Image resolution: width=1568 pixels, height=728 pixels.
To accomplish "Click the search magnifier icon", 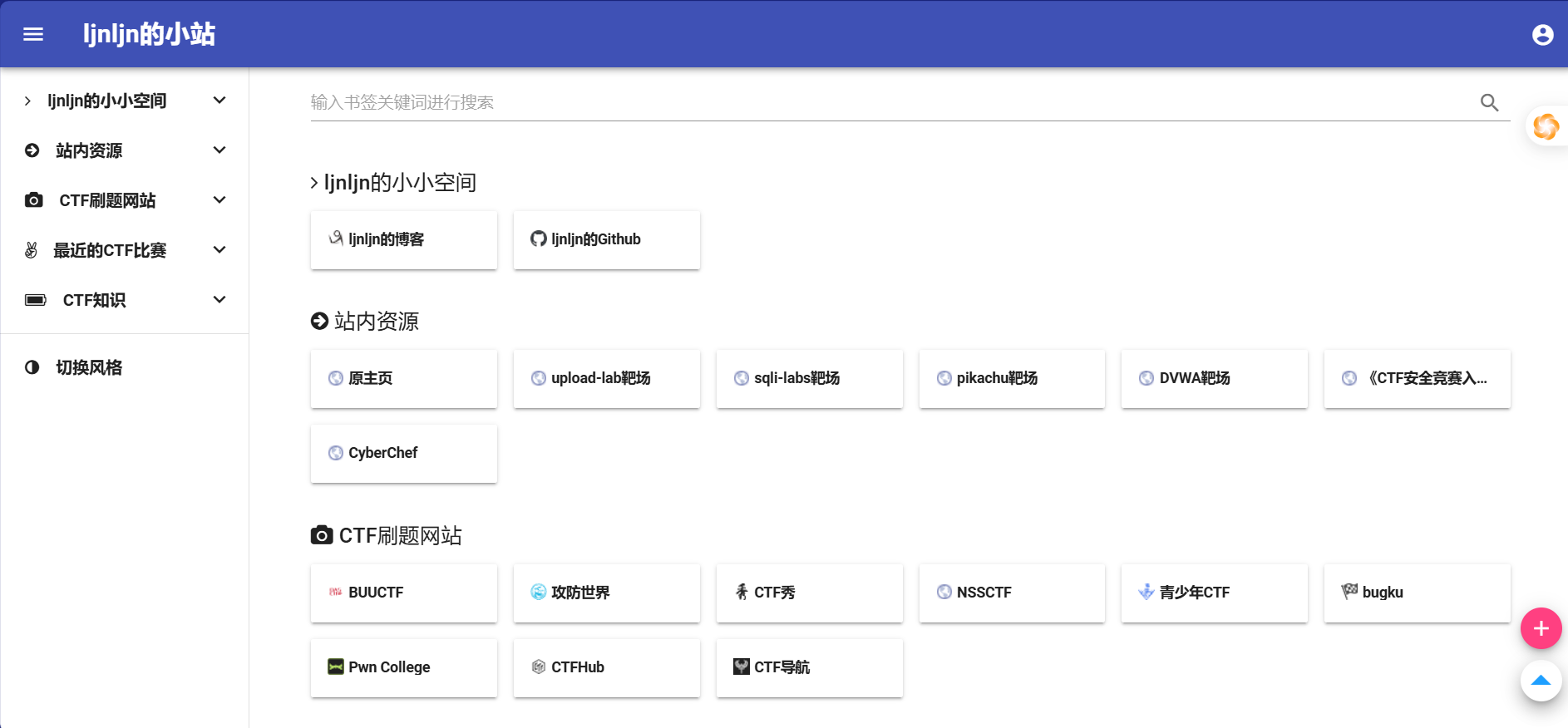I will pos(1489,102).
